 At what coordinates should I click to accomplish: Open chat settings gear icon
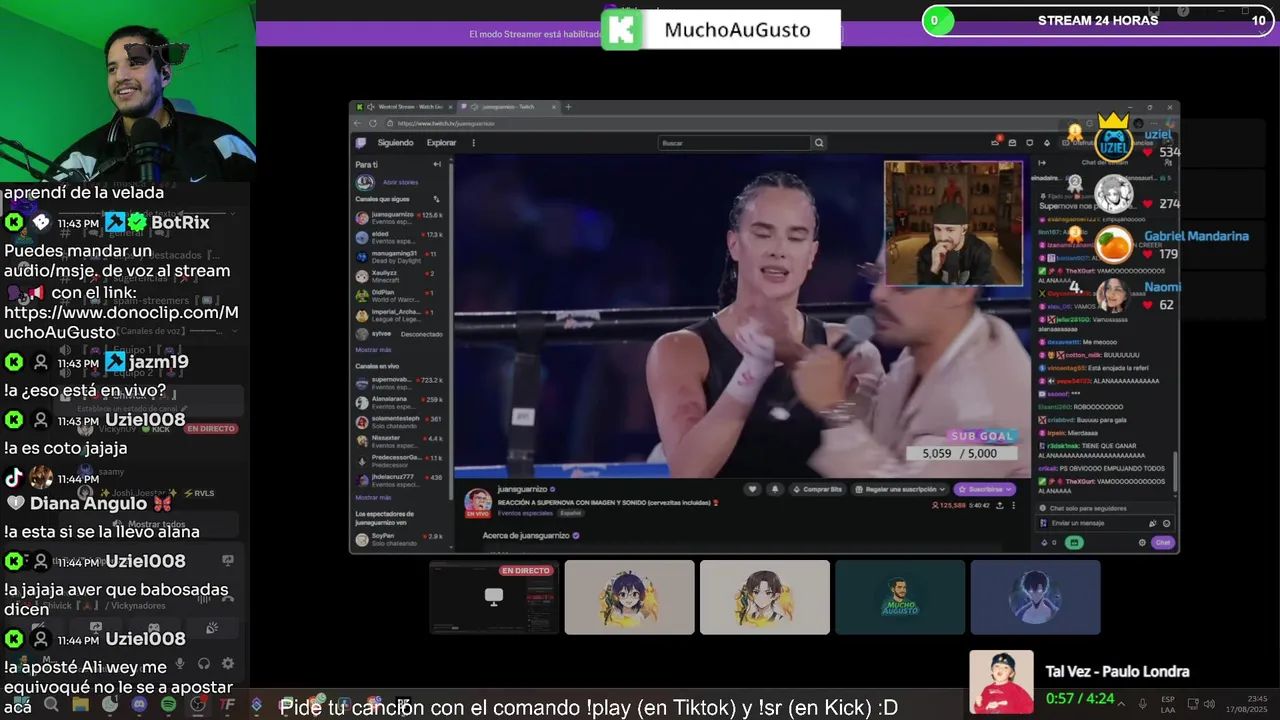point(1142,542)
